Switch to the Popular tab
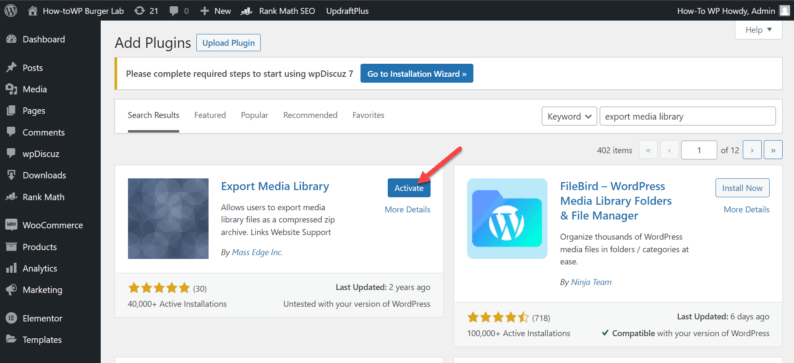Screen dimensions: 794x363 tap(254, 115)
